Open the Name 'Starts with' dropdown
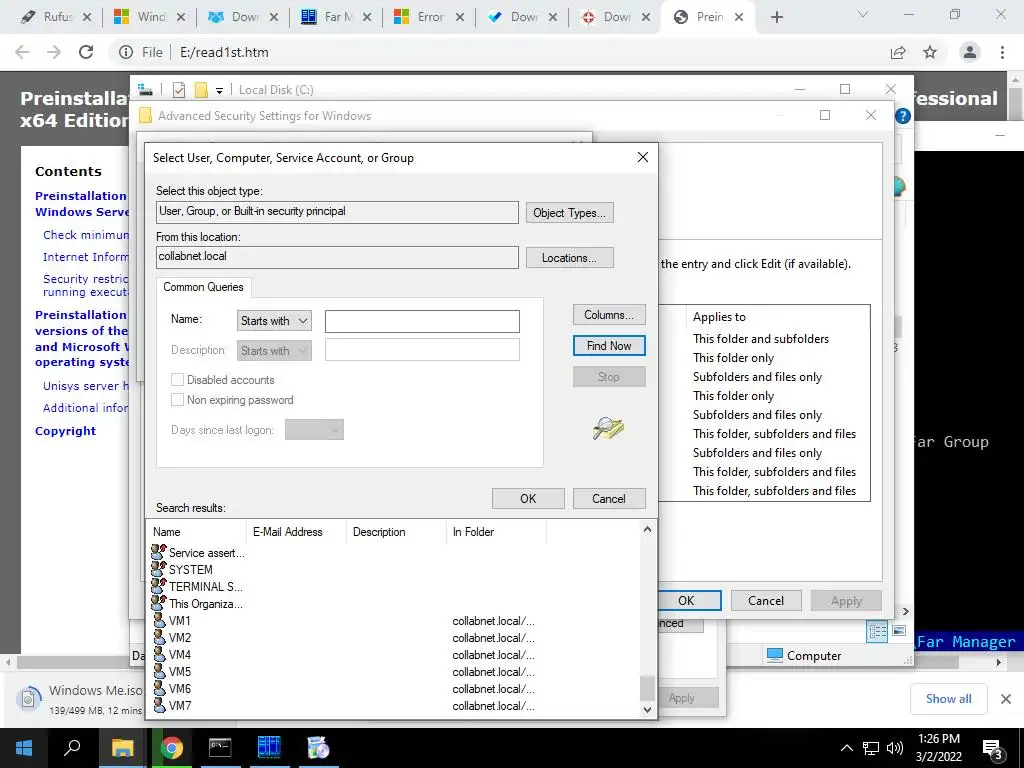Screen dimensions: 1024x768 pos(274,321)
